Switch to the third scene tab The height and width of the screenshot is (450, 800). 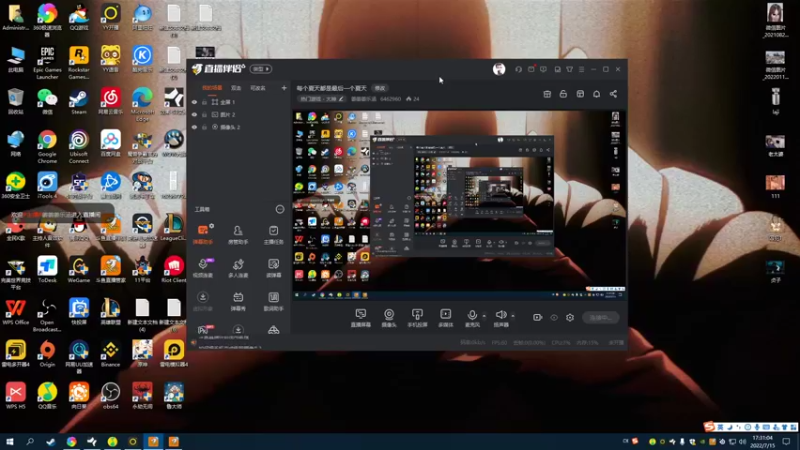point(258,88)
